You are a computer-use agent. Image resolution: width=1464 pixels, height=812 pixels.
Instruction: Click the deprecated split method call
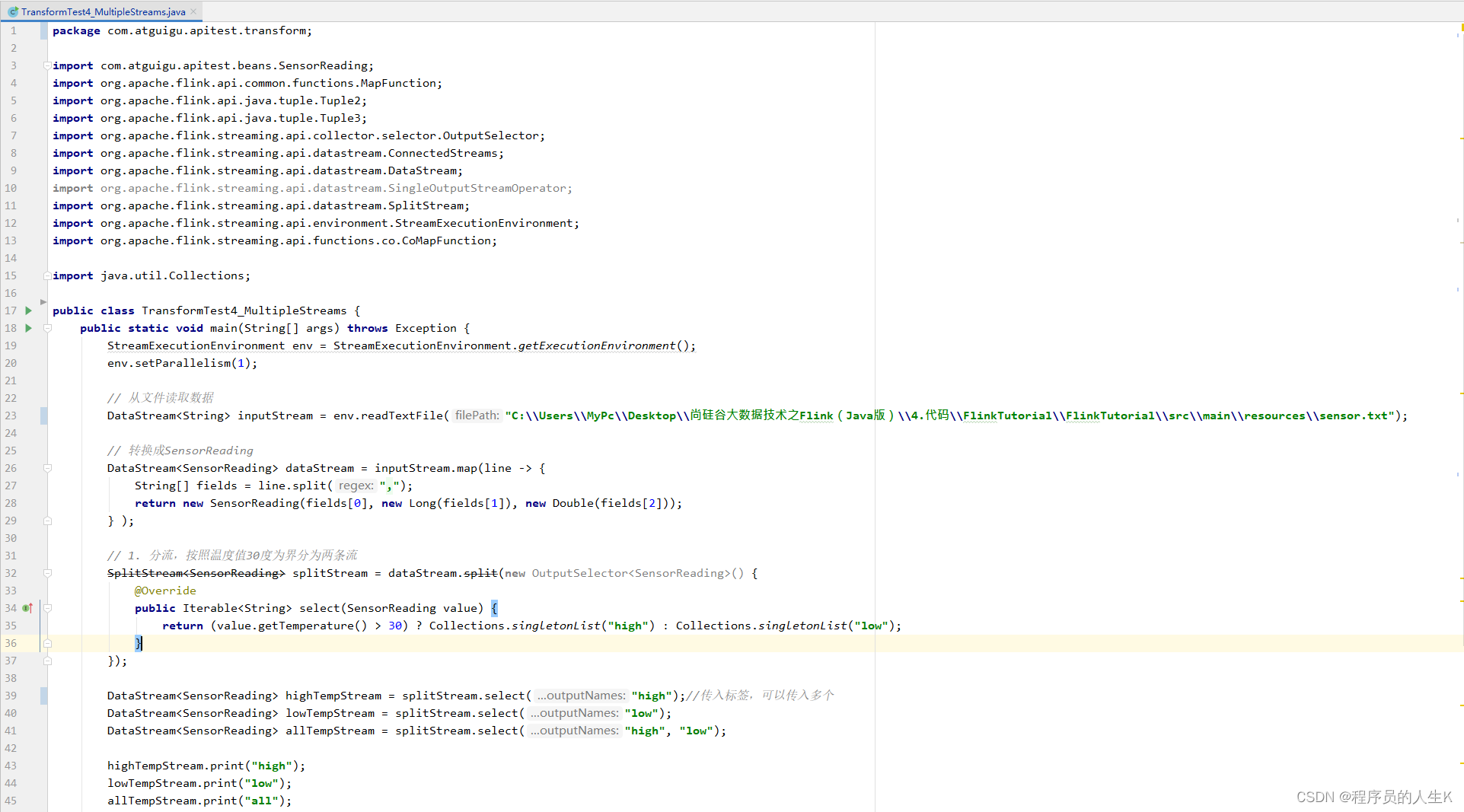point(480,573)
